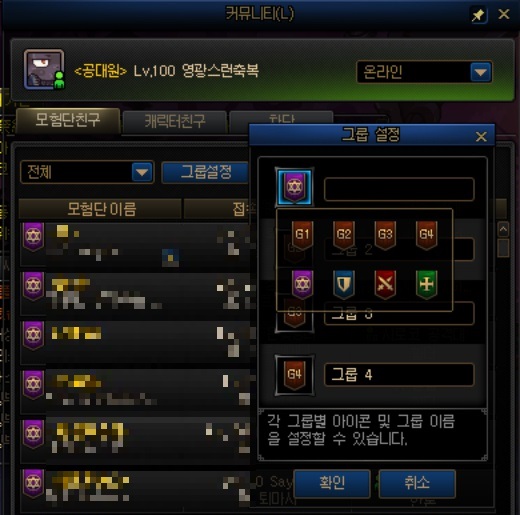This screenshot has width=520, height=515.
Task: Pick the G3 banner icon
Action: click(x=385, y=235)
